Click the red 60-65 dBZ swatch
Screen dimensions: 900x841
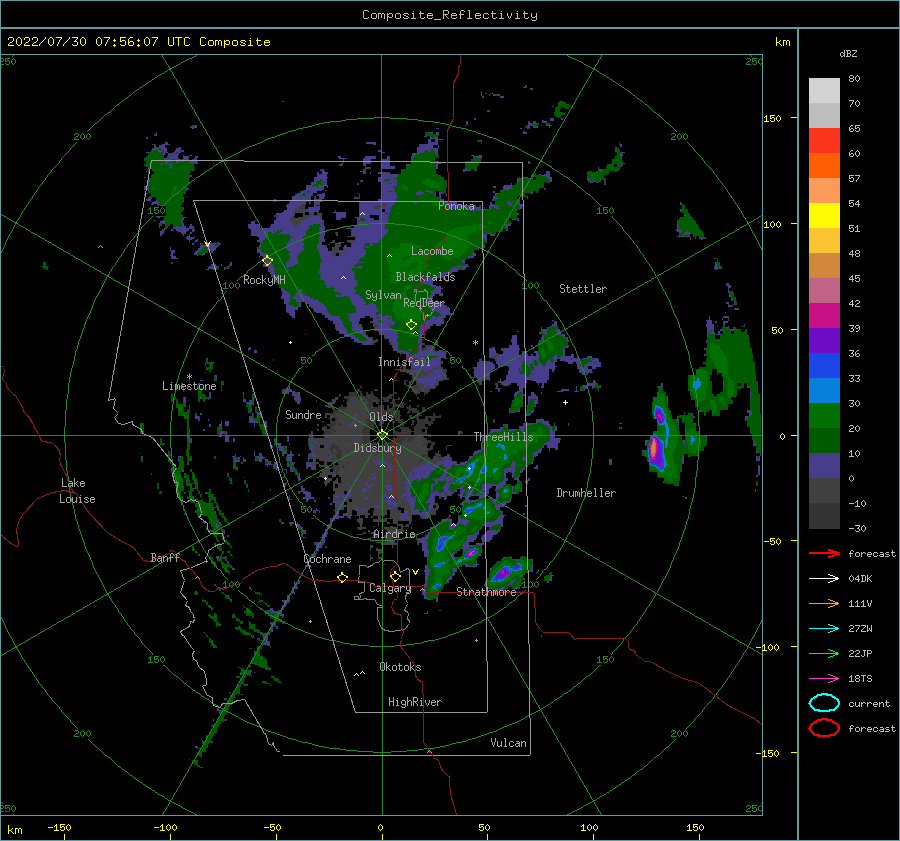coord(824,141)
